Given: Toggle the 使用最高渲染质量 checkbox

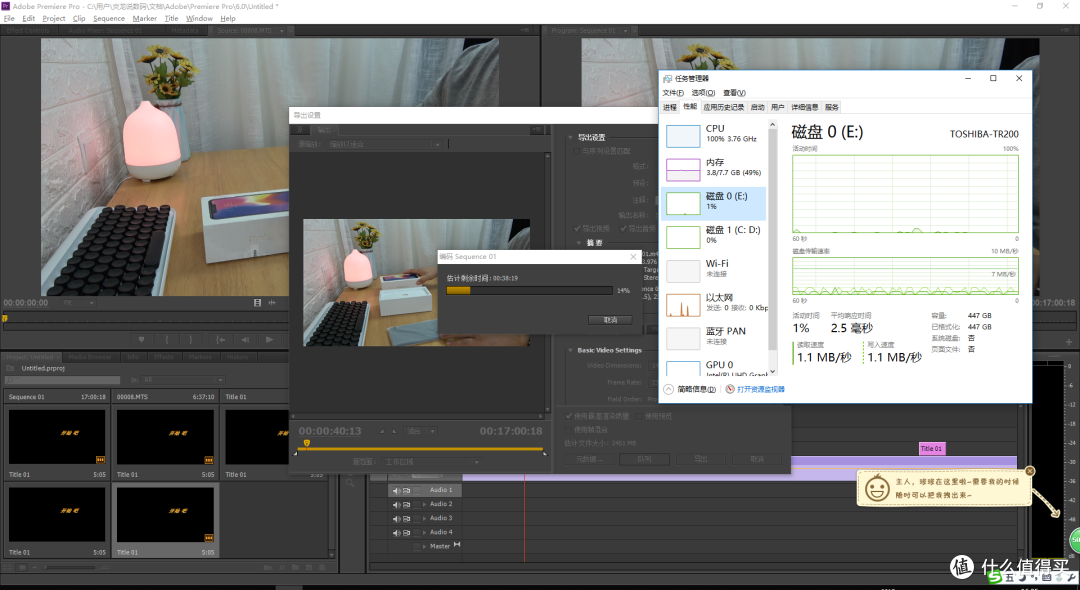Looking at the screenshot, I should coord(569,416).
